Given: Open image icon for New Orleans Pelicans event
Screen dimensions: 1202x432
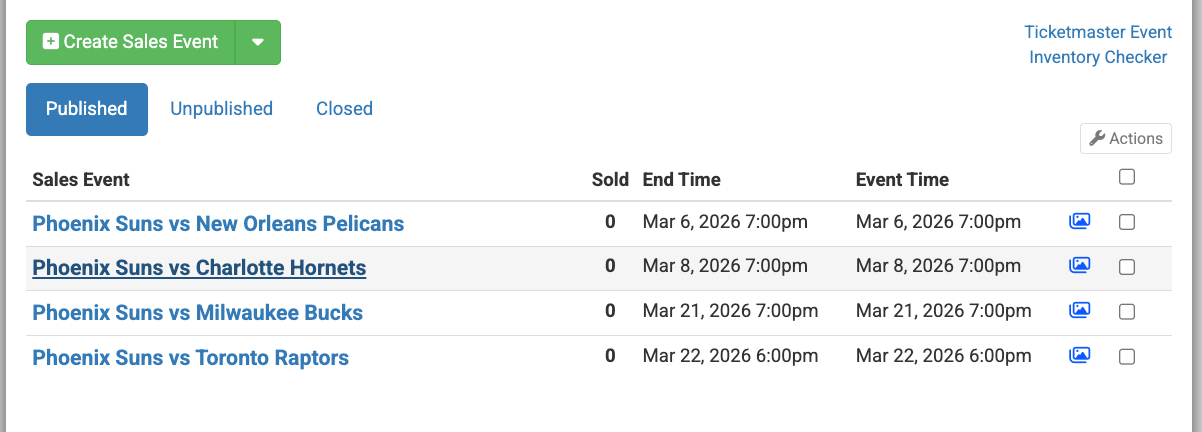Looking at the screenshot, I should pyautogui.click(x=1079, y=222).
